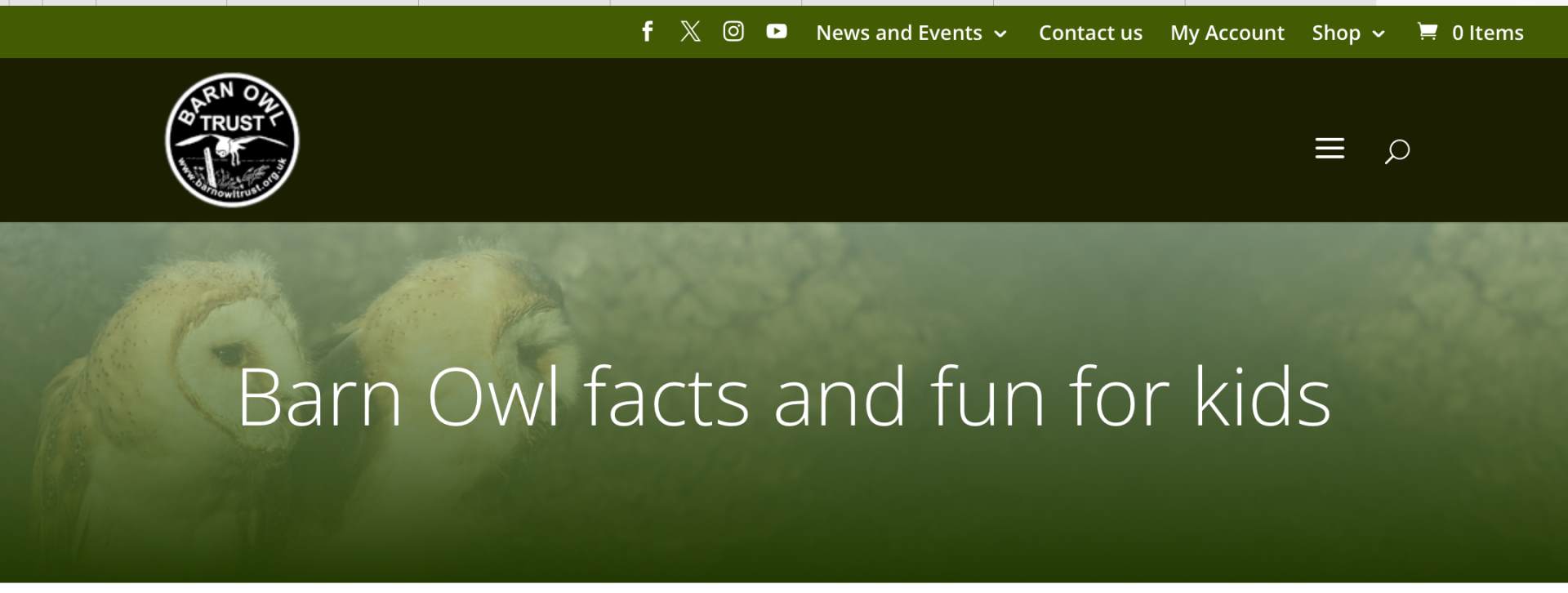Go to the YouTube channel icon

click(777, 31)
